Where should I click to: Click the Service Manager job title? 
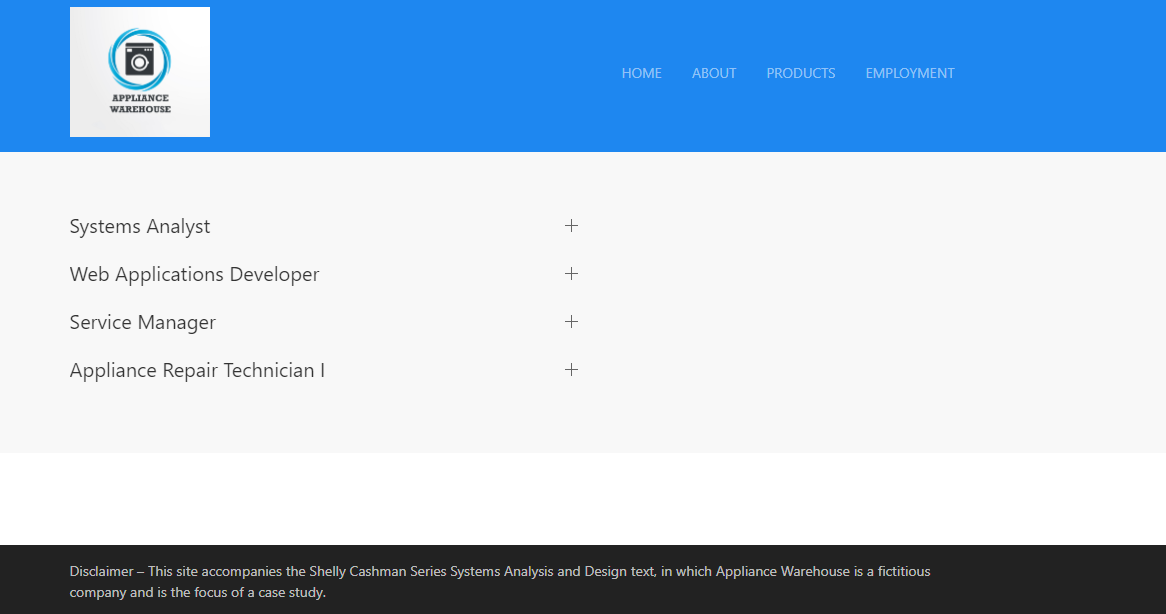(x=141, y=322)
